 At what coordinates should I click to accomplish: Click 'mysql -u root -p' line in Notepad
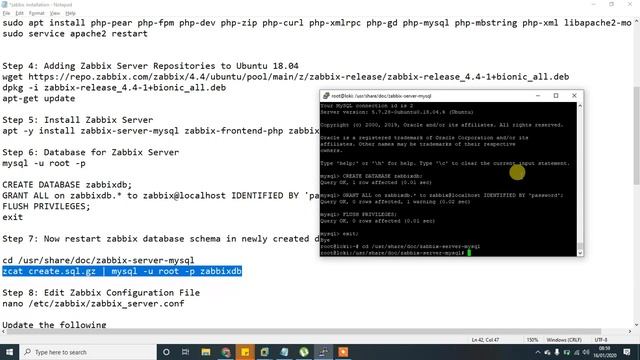coord(44,163)
